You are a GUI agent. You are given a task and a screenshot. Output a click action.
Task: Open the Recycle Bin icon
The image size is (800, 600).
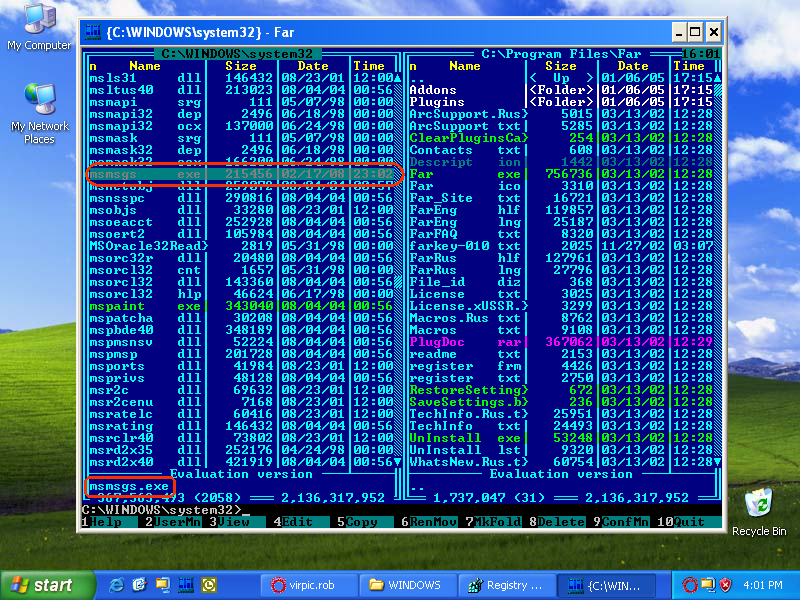pyautogui.click(x=759, y=512)
